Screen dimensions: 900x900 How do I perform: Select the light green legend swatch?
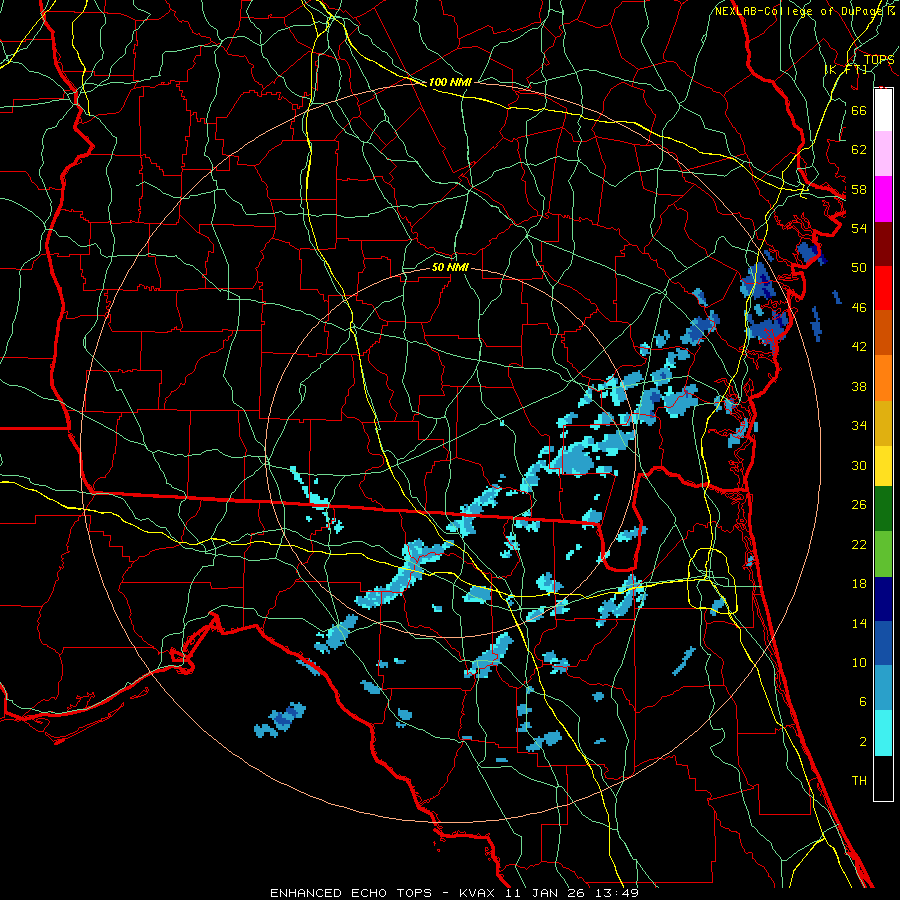[883, 554]
